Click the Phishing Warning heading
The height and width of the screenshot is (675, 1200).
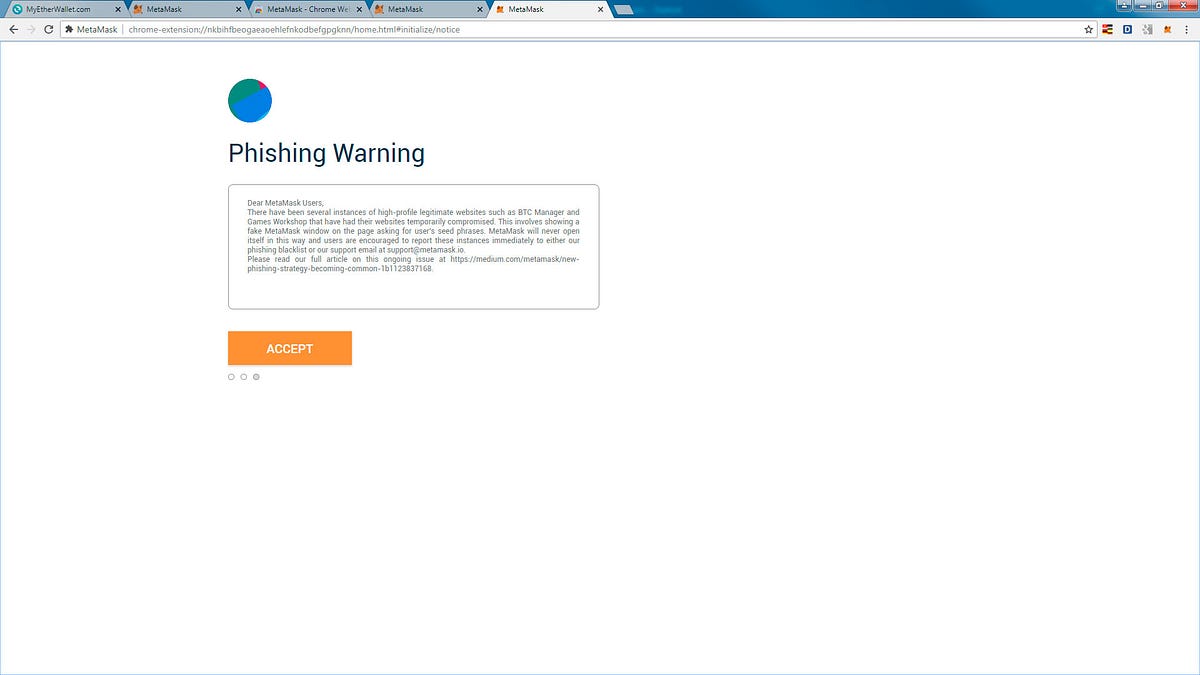click(x=327, y=153)
